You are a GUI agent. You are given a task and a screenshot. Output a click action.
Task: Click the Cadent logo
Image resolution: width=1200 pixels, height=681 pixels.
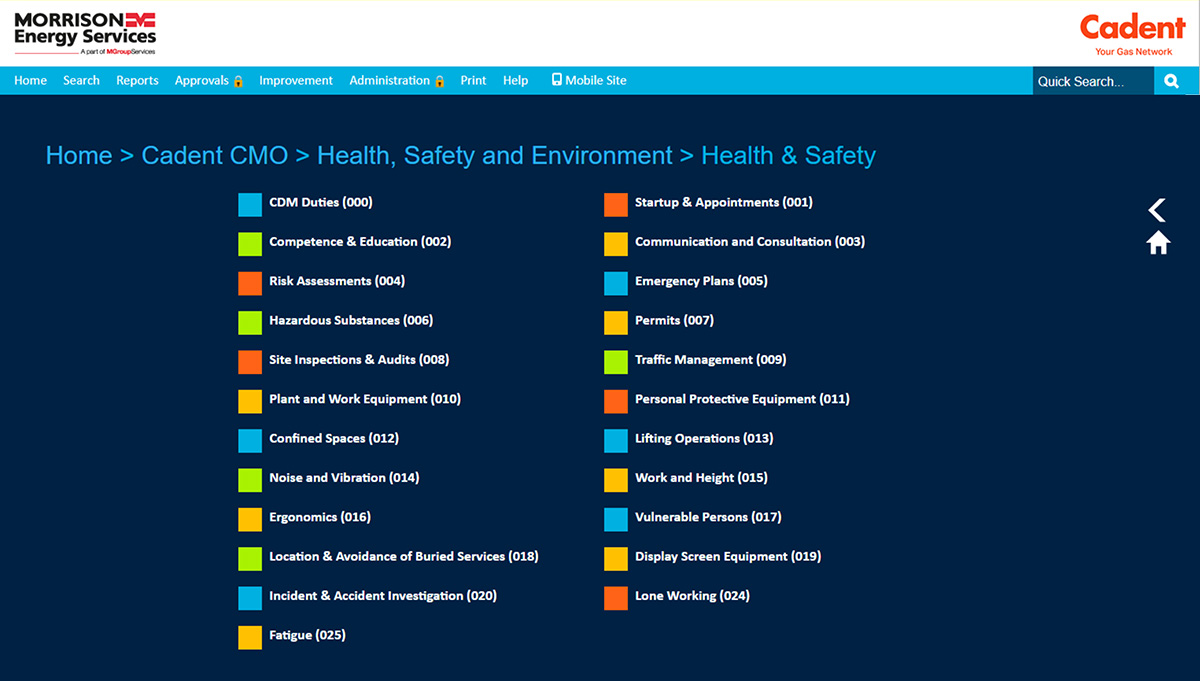pyautogui.click(x=1132, y=33)
